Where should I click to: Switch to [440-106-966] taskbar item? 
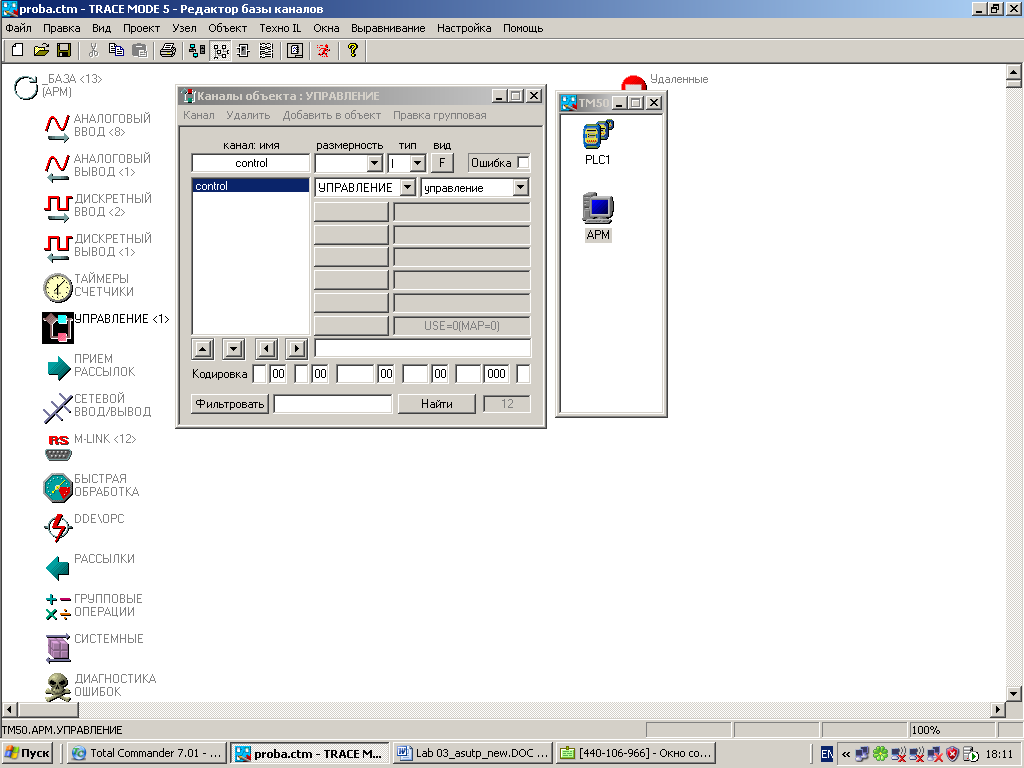coord(635,753)
